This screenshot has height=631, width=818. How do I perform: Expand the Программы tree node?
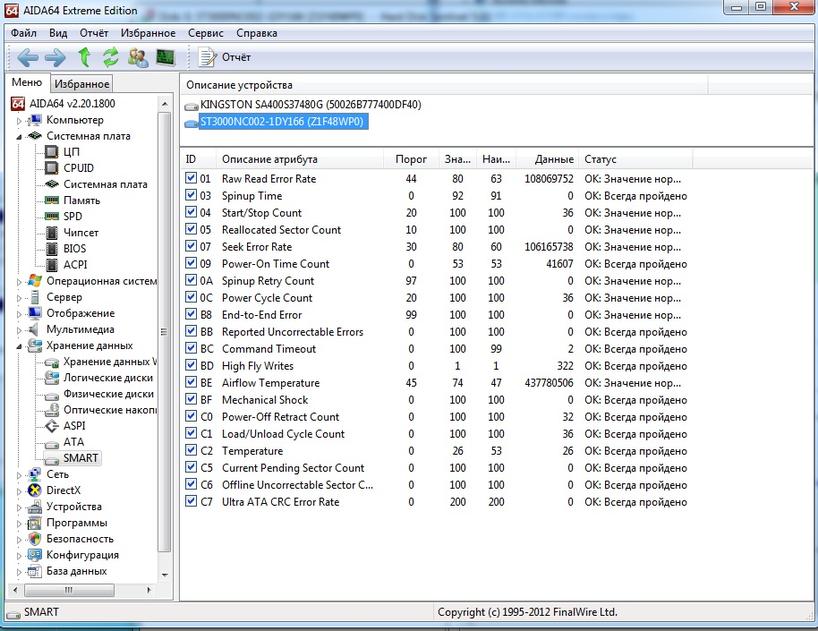pyautogui.click(x=19, y=524)
